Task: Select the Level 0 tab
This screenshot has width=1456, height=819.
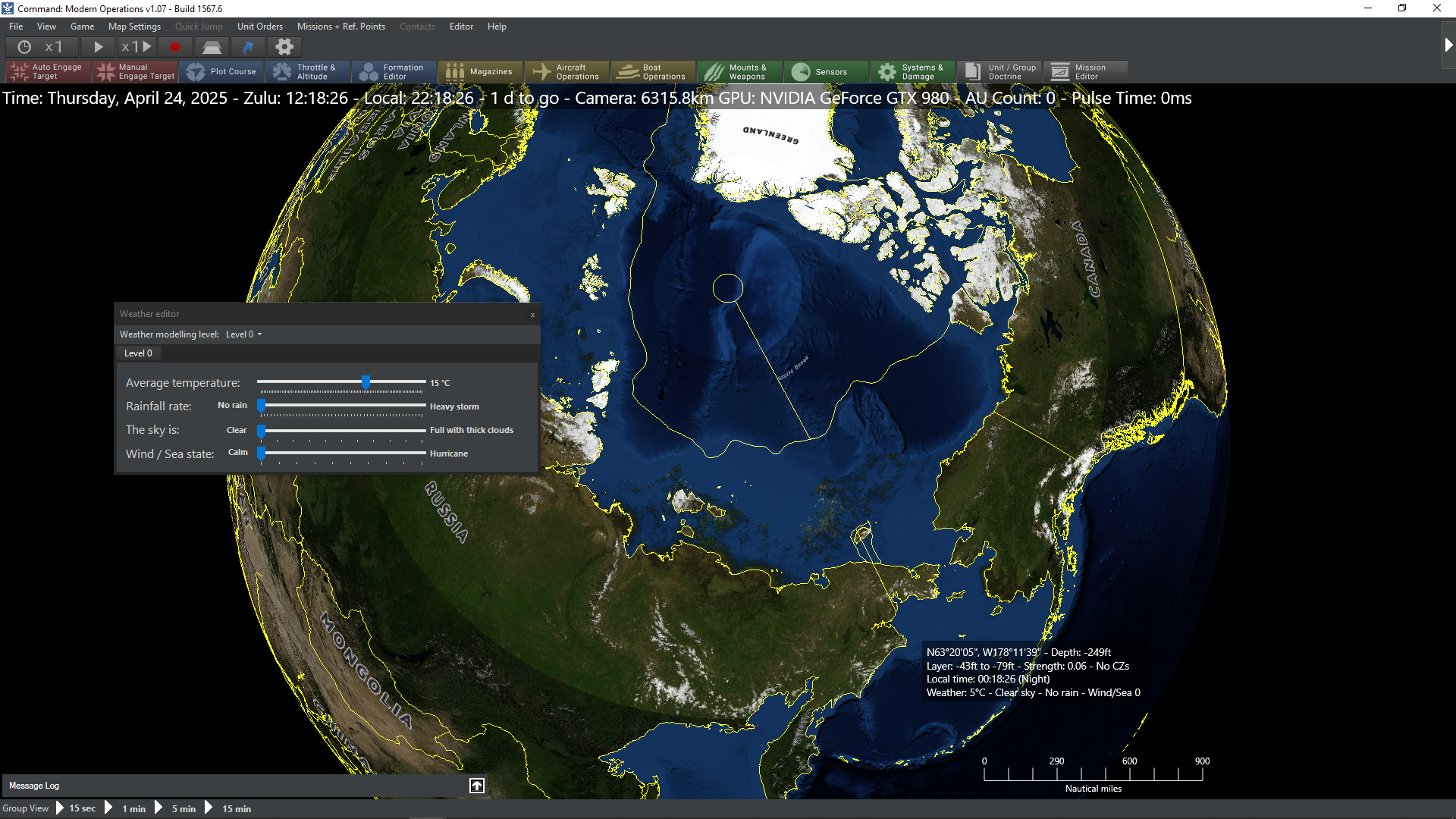Action: coord(138,353)
